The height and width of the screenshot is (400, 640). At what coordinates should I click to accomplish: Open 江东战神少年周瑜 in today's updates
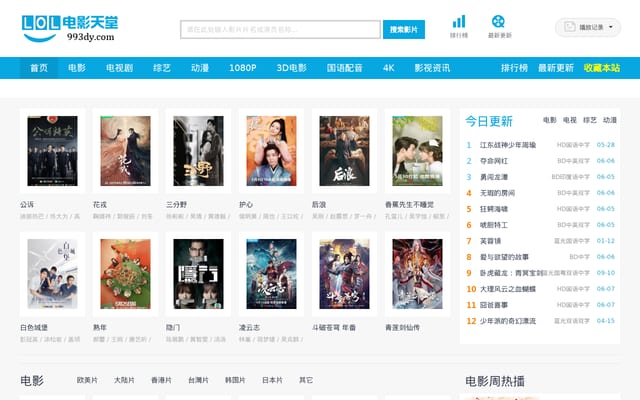coord(508,145)
